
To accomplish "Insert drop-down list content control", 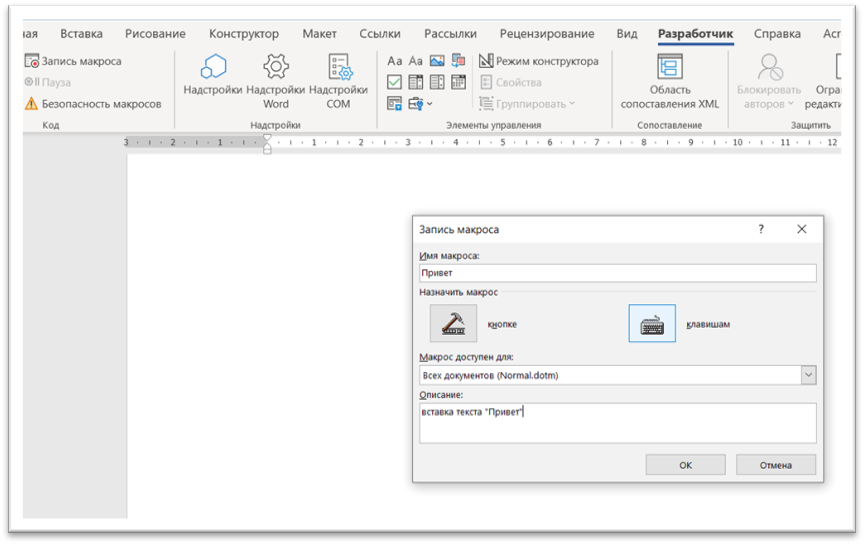I will click(x=437, y=82).
